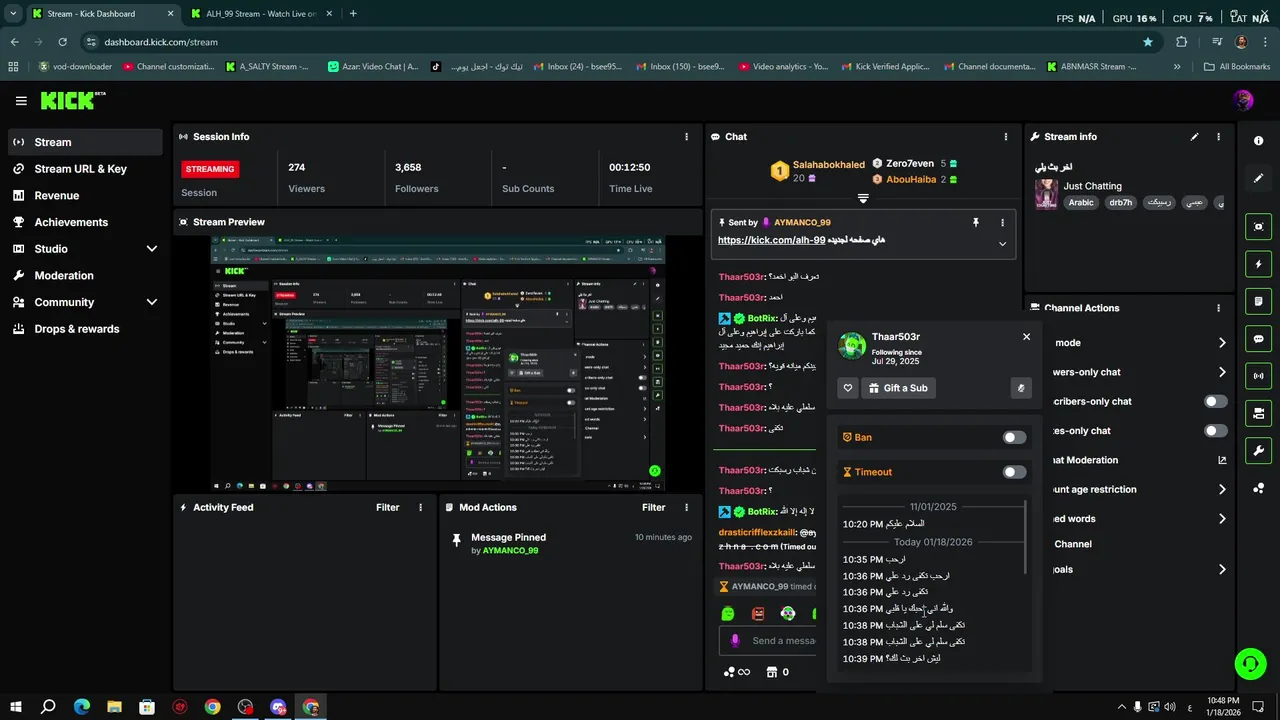Open account age restriction chevron
The image size is (1280, 720).
point(1222,490)
